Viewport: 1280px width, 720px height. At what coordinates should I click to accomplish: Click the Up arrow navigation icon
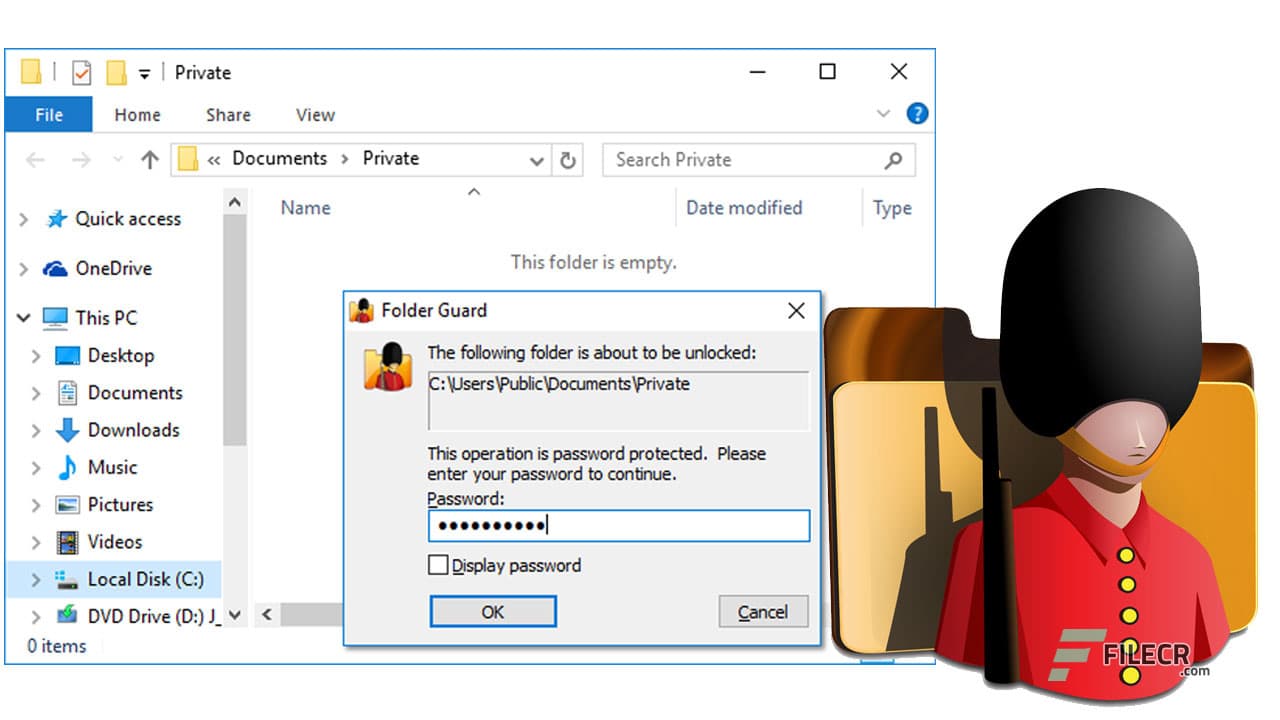coord(150,158)
